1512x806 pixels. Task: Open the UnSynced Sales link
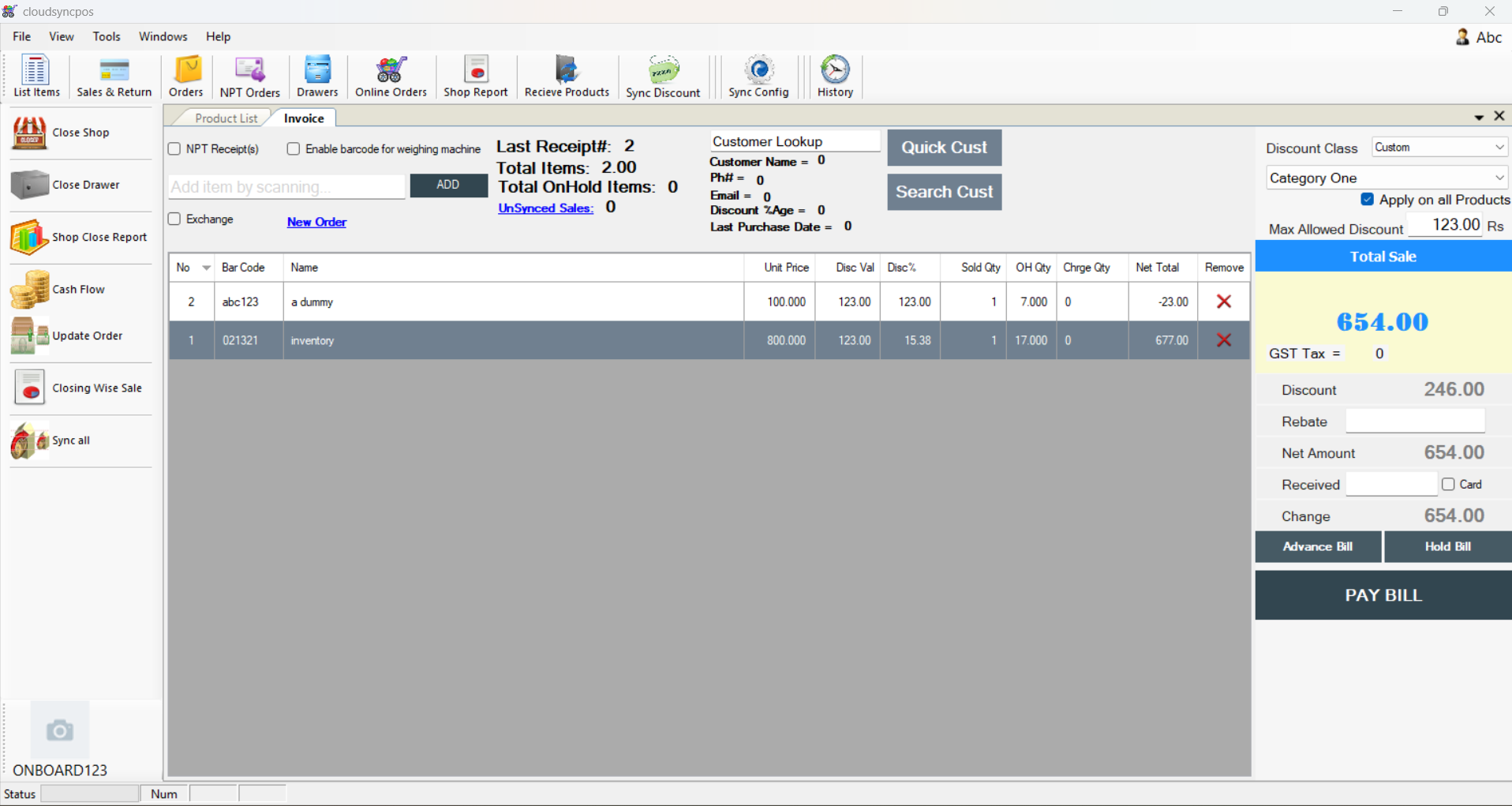point(545,208)
